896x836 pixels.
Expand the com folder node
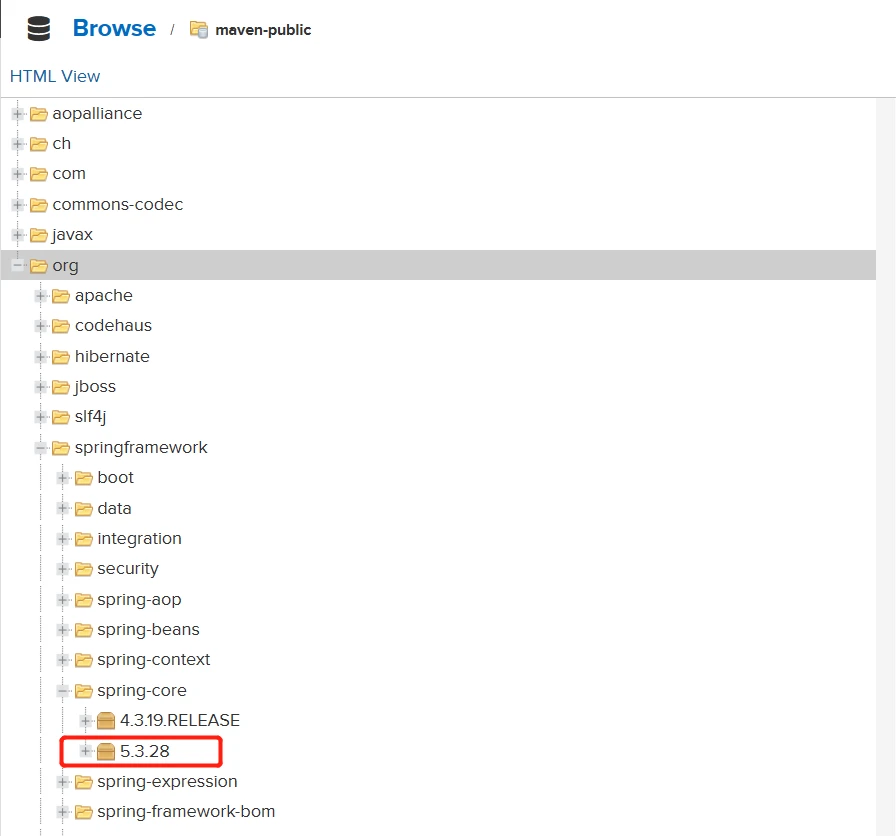pyautogui.click(x=18, y=174)
